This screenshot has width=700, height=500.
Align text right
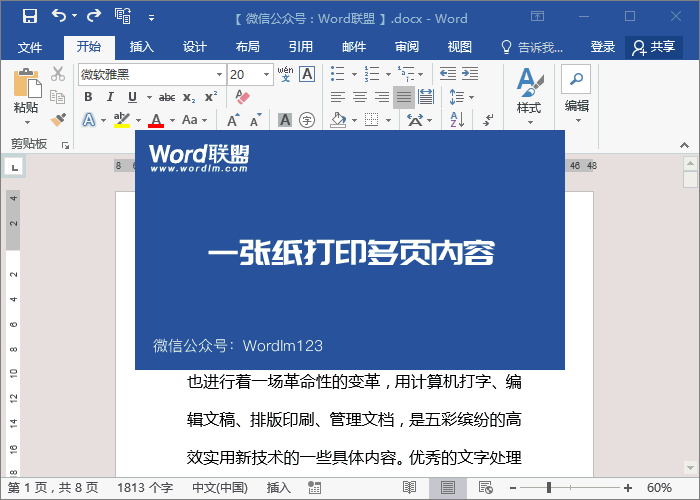(381, 97)
